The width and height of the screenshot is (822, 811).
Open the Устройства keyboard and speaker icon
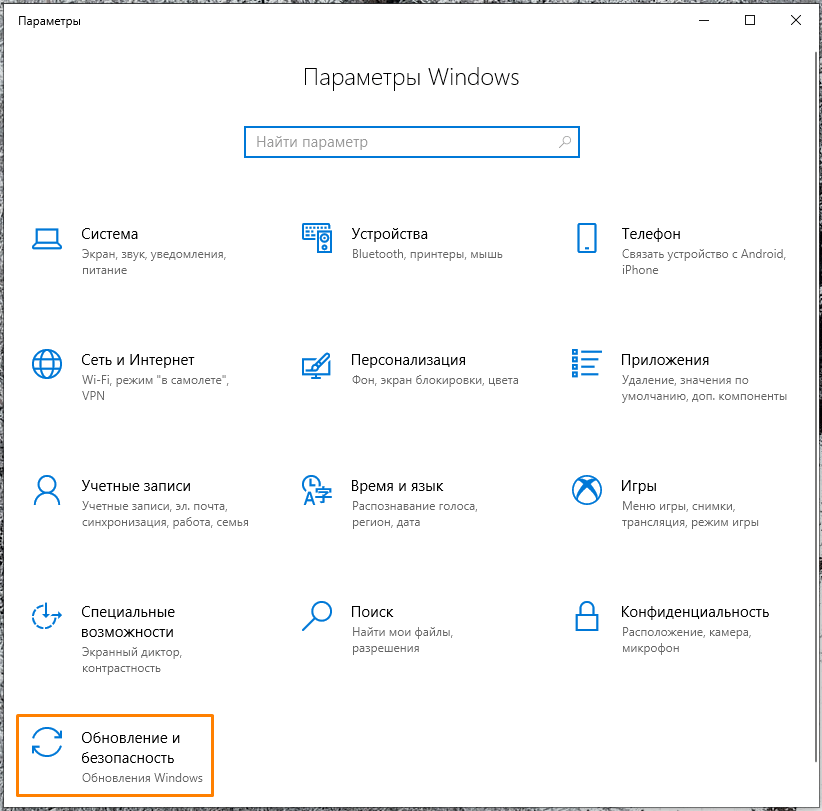point(317,237)
